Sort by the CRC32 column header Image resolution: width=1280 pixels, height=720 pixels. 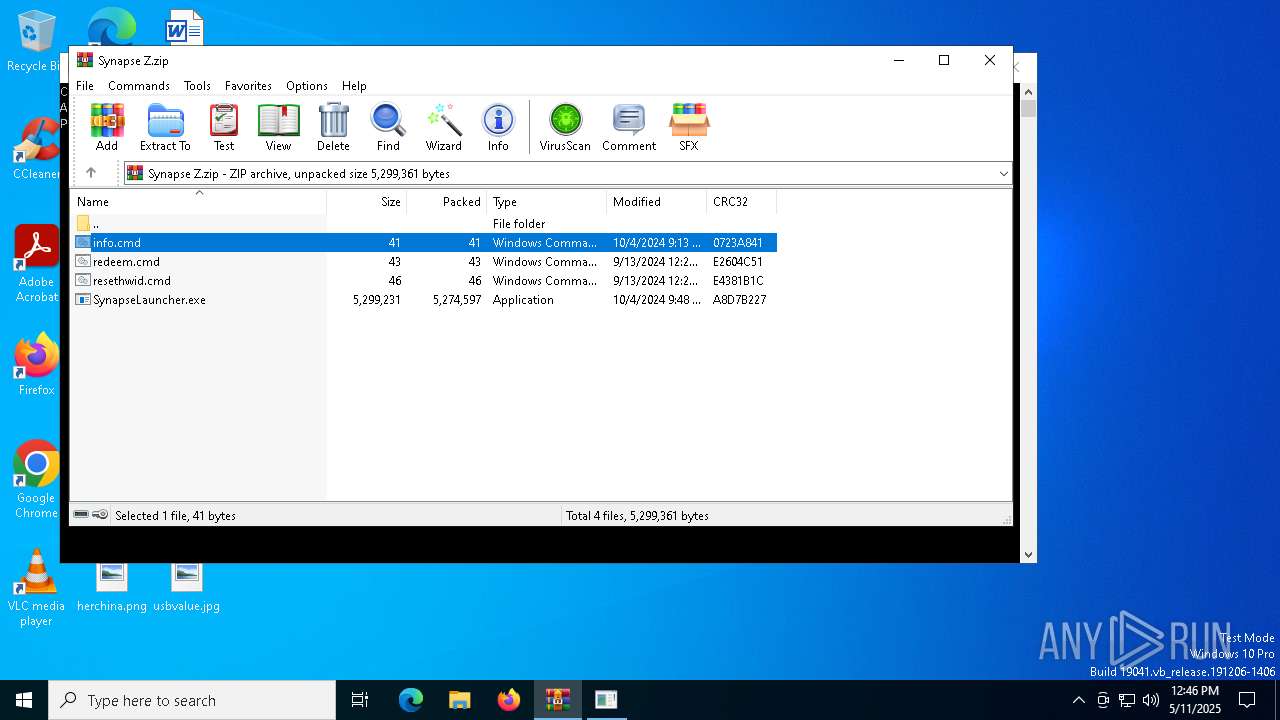pos(742,202)
